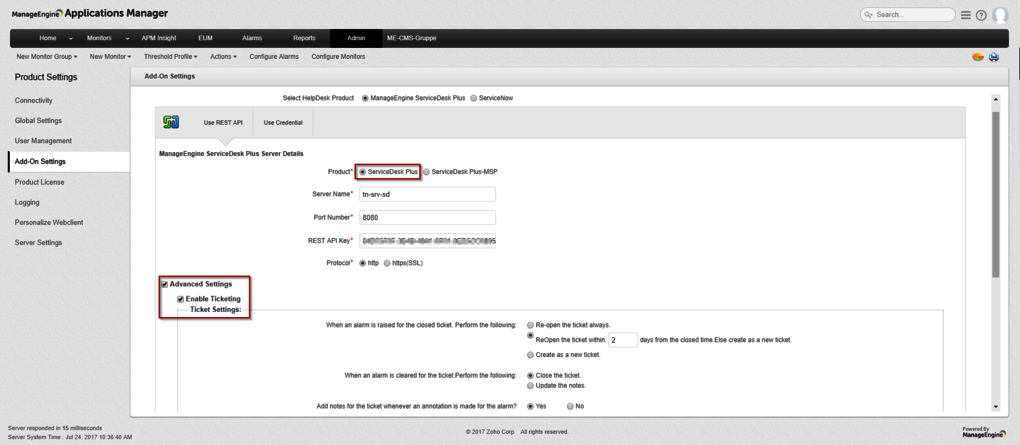Open Actions dropdown

click(x=223, y=57)
